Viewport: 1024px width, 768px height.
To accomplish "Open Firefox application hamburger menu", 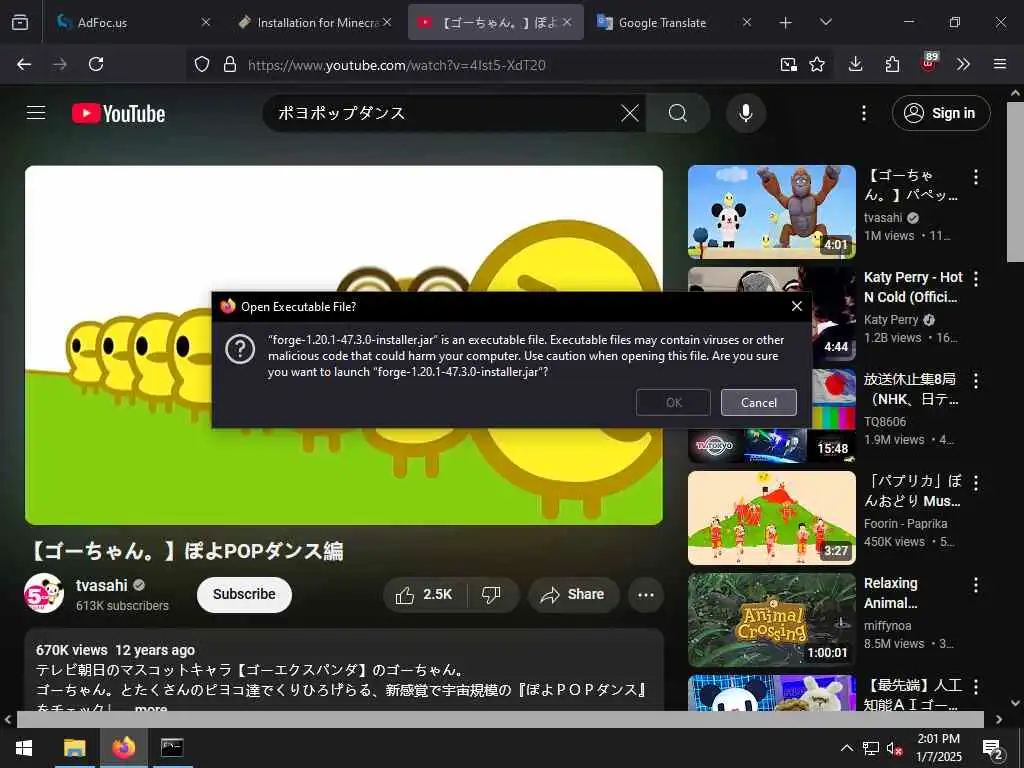I will (1000, 64).
